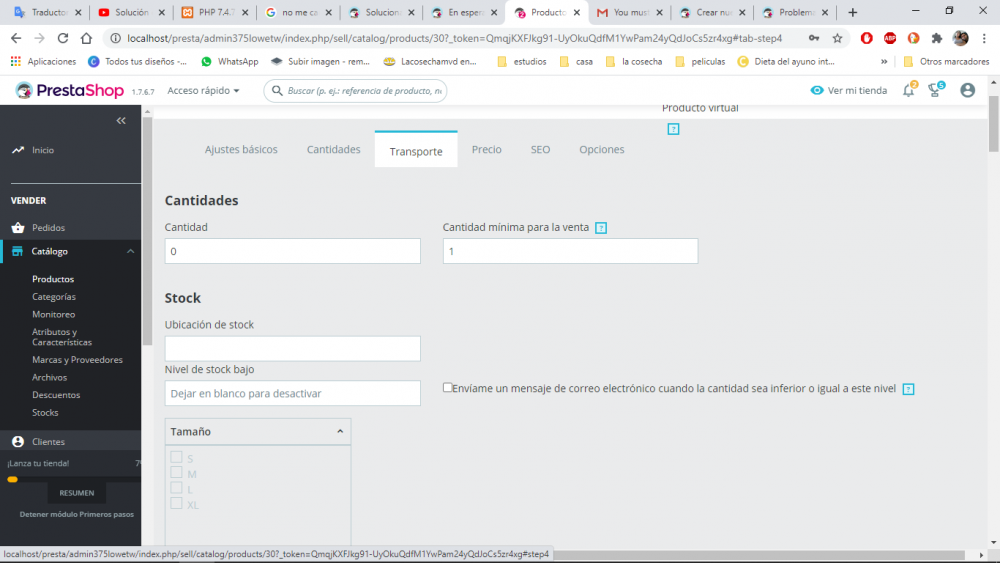The height and width of the screenshot is (563, 1000).
Task: Open Chrome profile avatar
Action: pos(960,38)
